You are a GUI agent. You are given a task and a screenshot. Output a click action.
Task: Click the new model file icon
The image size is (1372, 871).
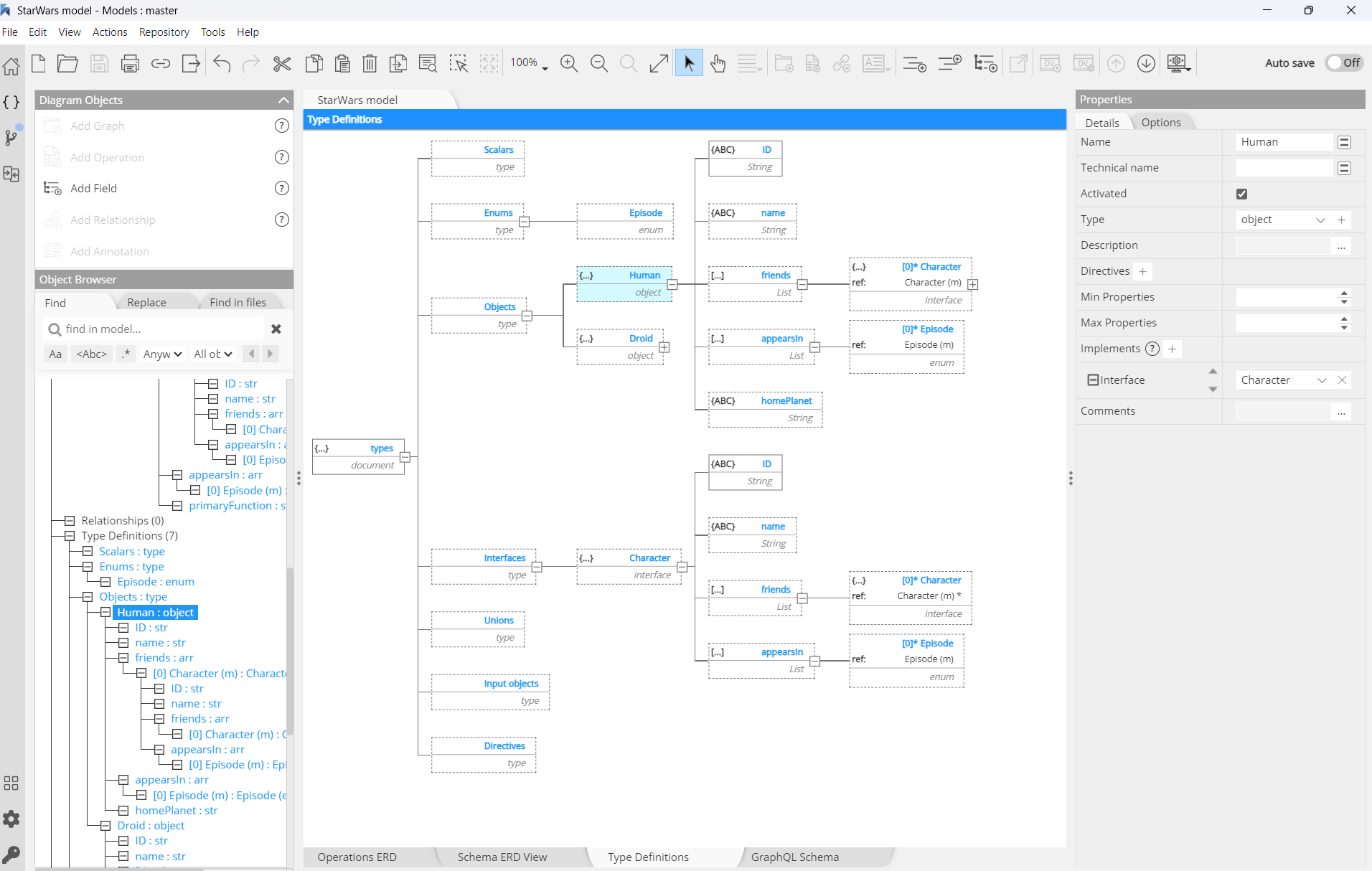(39, 63)
